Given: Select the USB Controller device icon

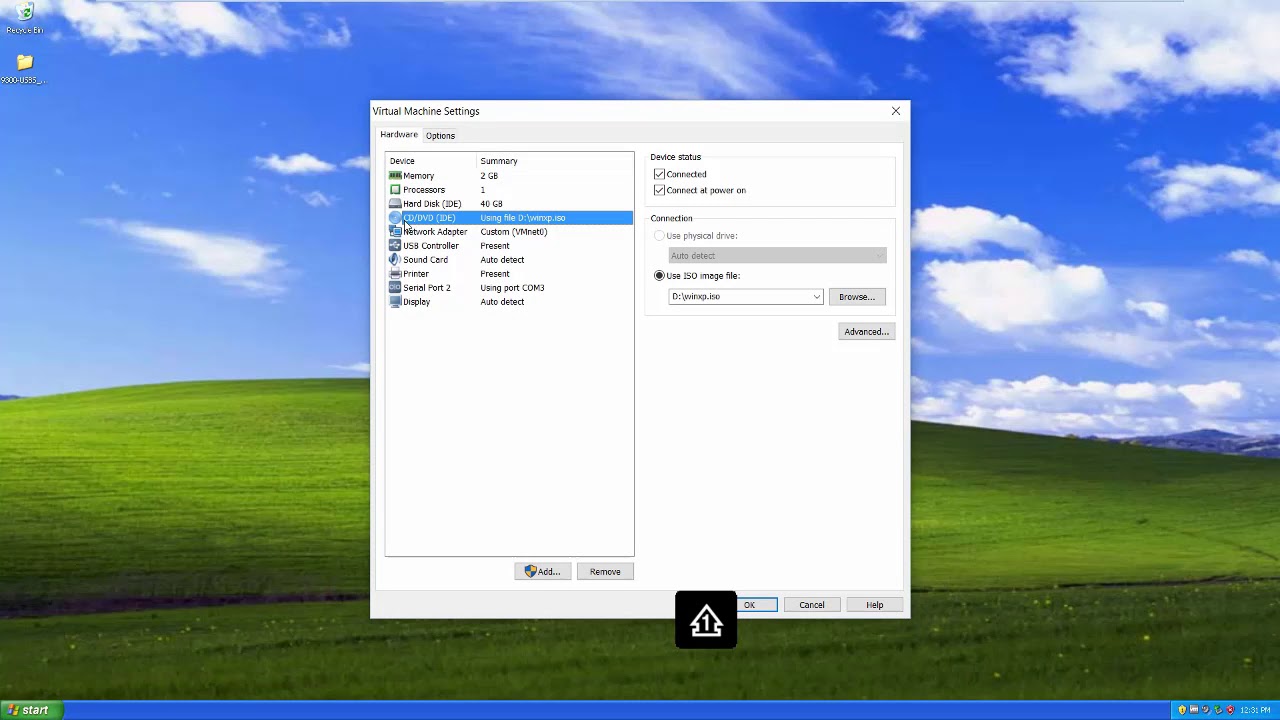Looking at the screenshot, I should (x=395, y=246).
